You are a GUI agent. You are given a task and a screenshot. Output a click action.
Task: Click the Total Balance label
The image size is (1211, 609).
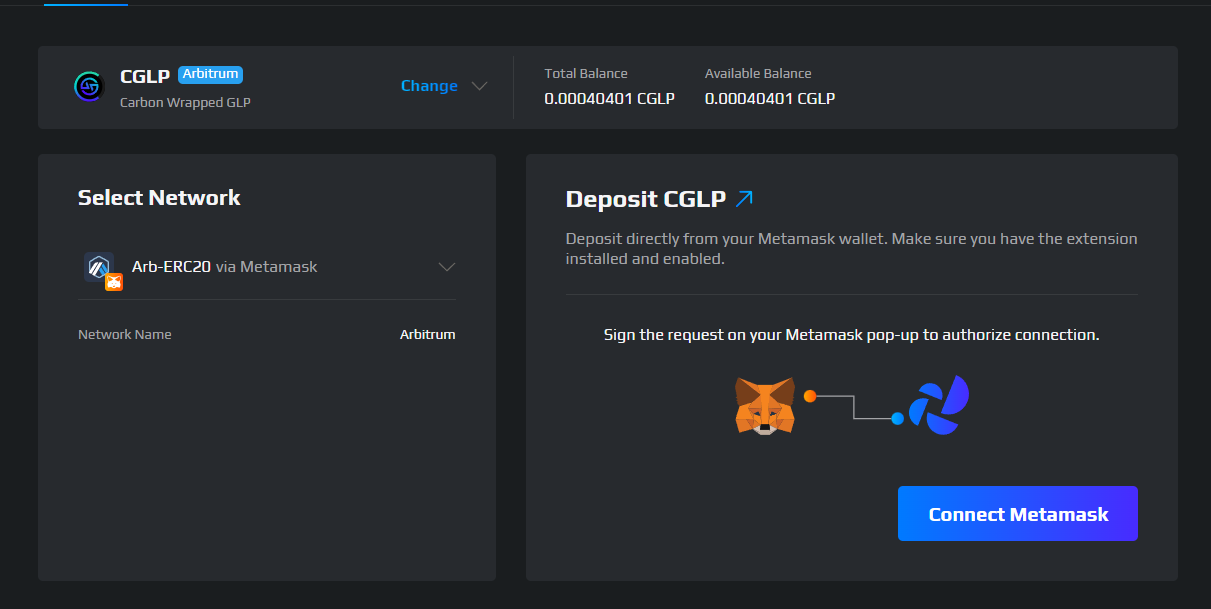pyautogui.click(x=586, y=73)
